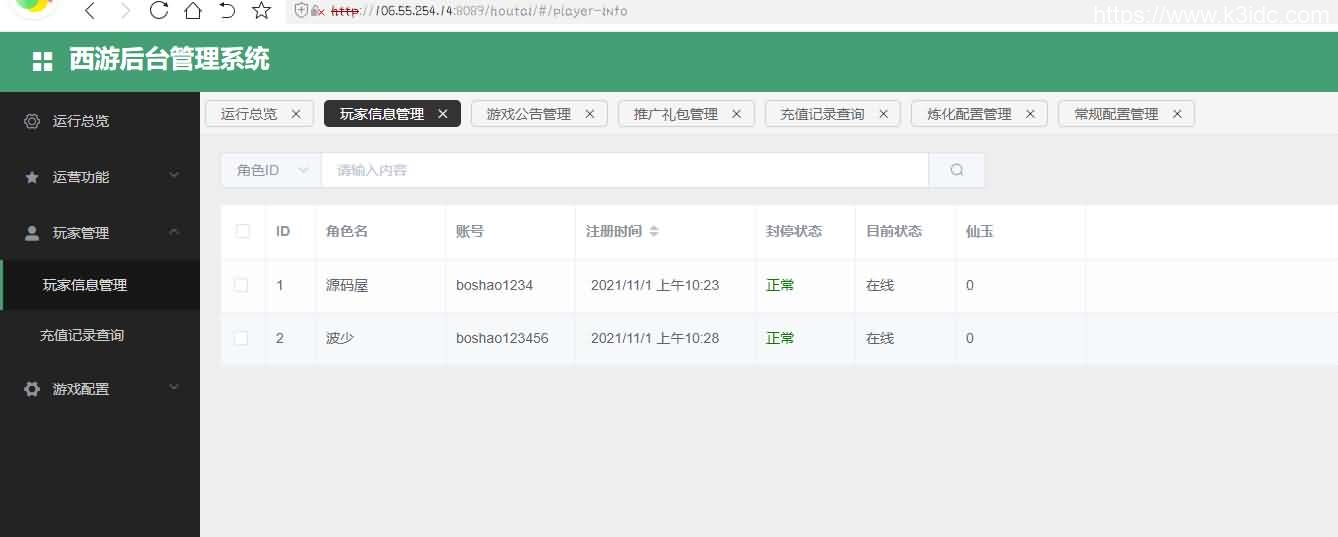
Task: Close the 炼化配置管理 tab
Action: pos(1031,114)
